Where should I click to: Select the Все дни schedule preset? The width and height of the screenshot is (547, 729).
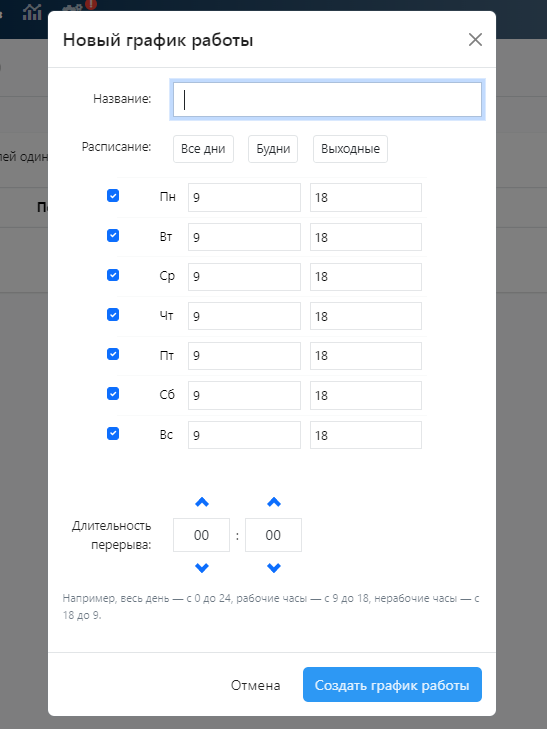(x=203, y=149)
